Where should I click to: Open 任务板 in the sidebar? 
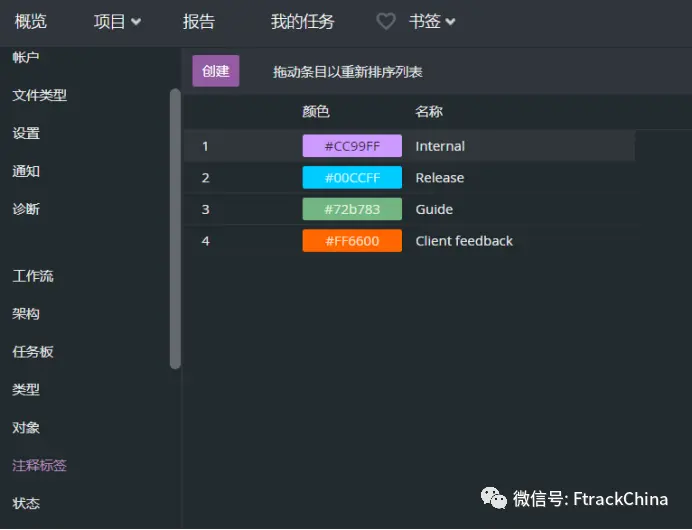33,352
